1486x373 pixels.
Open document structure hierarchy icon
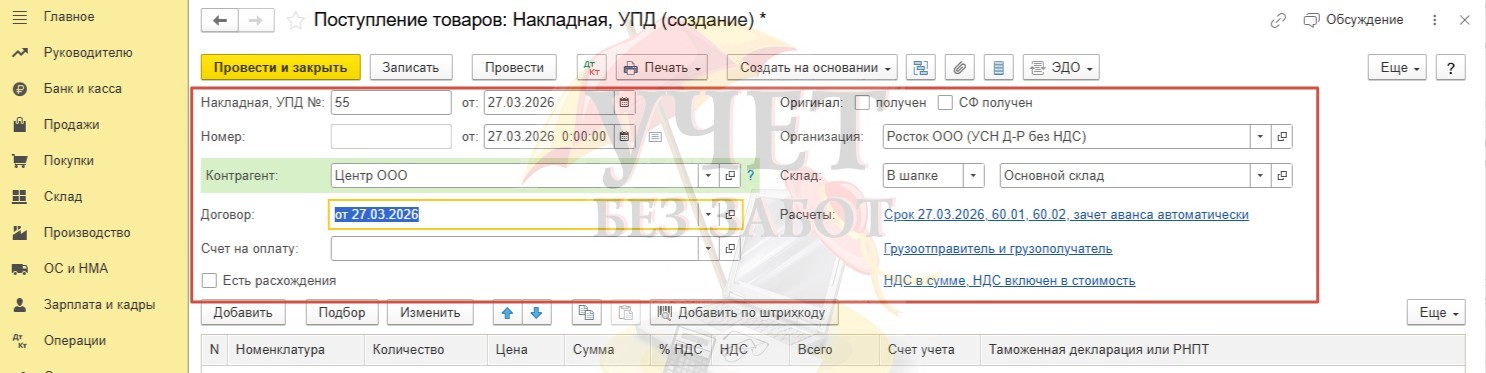921,67
